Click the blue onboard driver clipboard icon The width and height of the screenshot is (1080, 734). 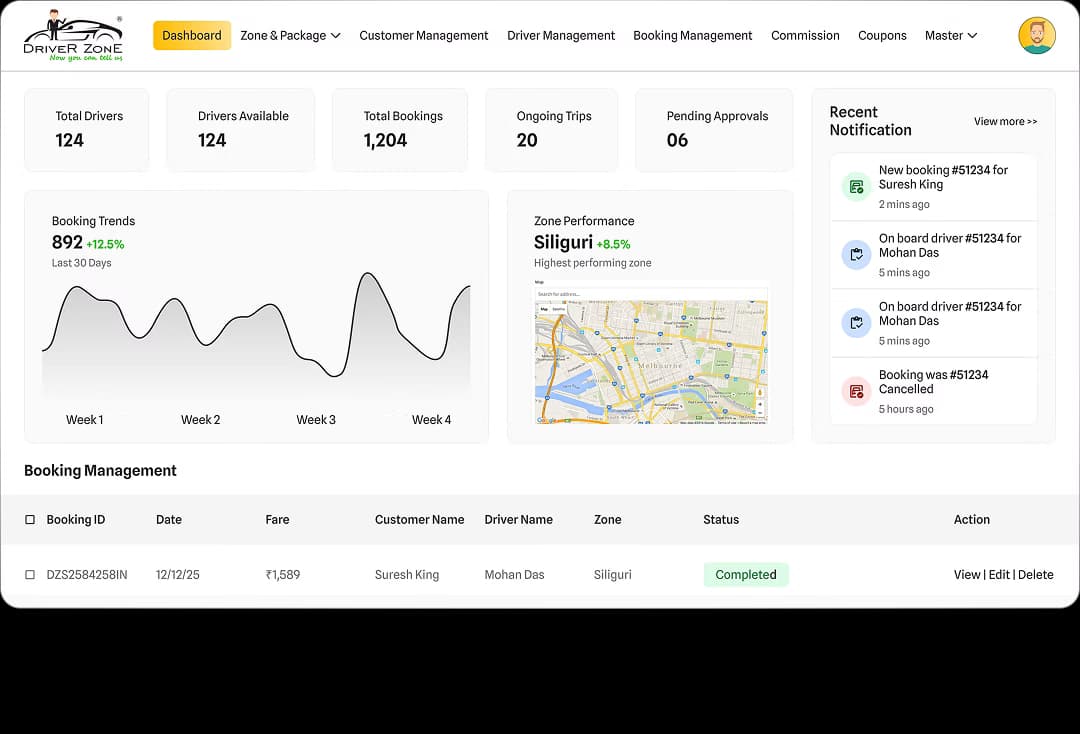855,254
